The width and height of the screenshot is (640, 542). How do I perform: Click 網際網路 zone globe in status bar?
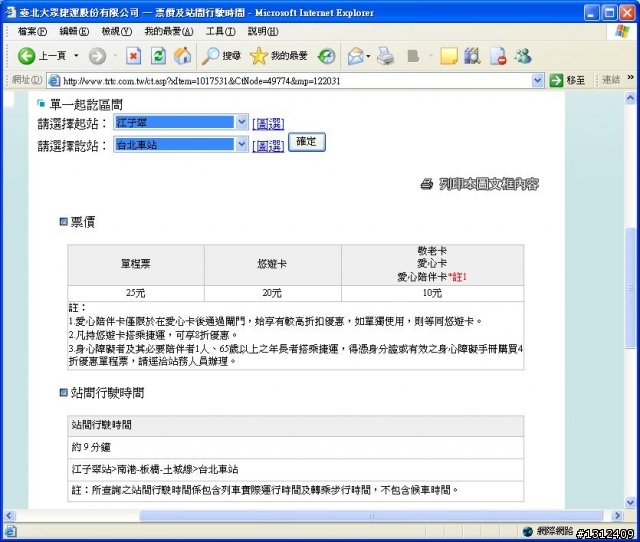(x=528, y=531)
